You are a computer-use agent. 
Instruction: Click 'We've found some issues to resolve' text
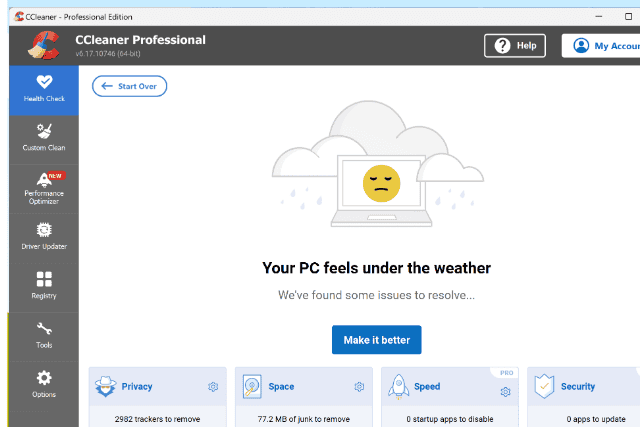point(376,295)
